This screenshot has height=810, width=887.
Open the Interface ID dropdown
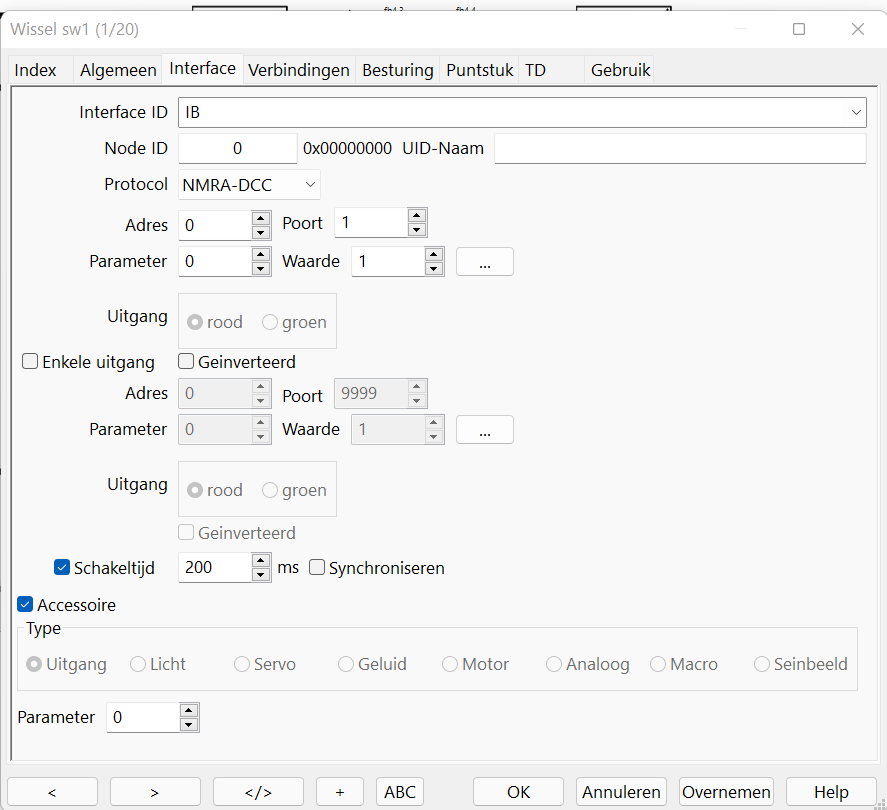coord(856,113)
